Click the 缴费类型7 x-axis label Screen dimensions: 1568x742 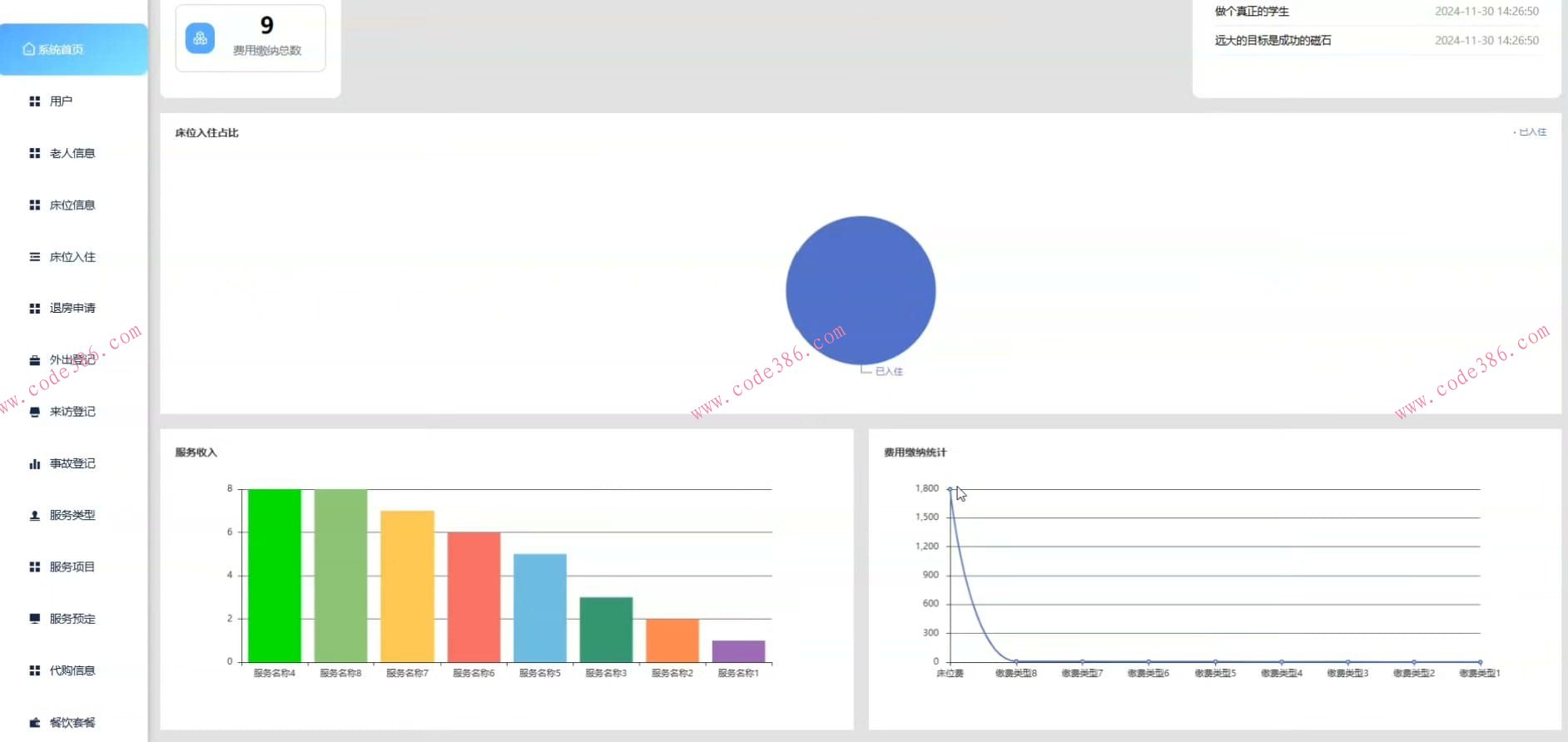1082,673
